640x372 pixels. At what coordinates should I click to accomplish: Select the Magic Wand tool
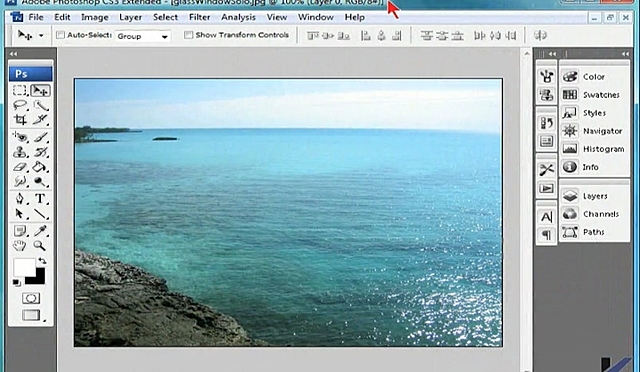(40, 105)
